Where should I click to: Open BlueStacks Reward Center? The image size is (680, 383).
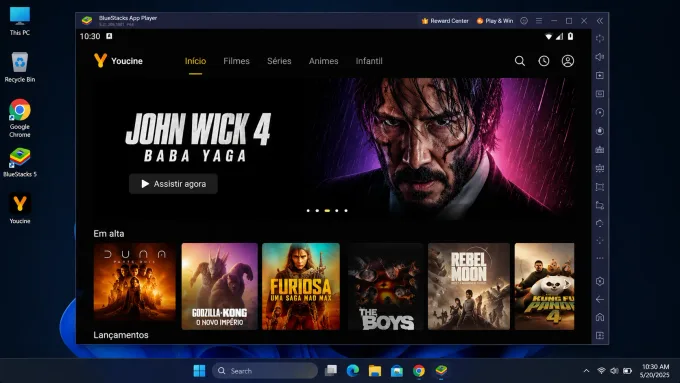[445, 21]
